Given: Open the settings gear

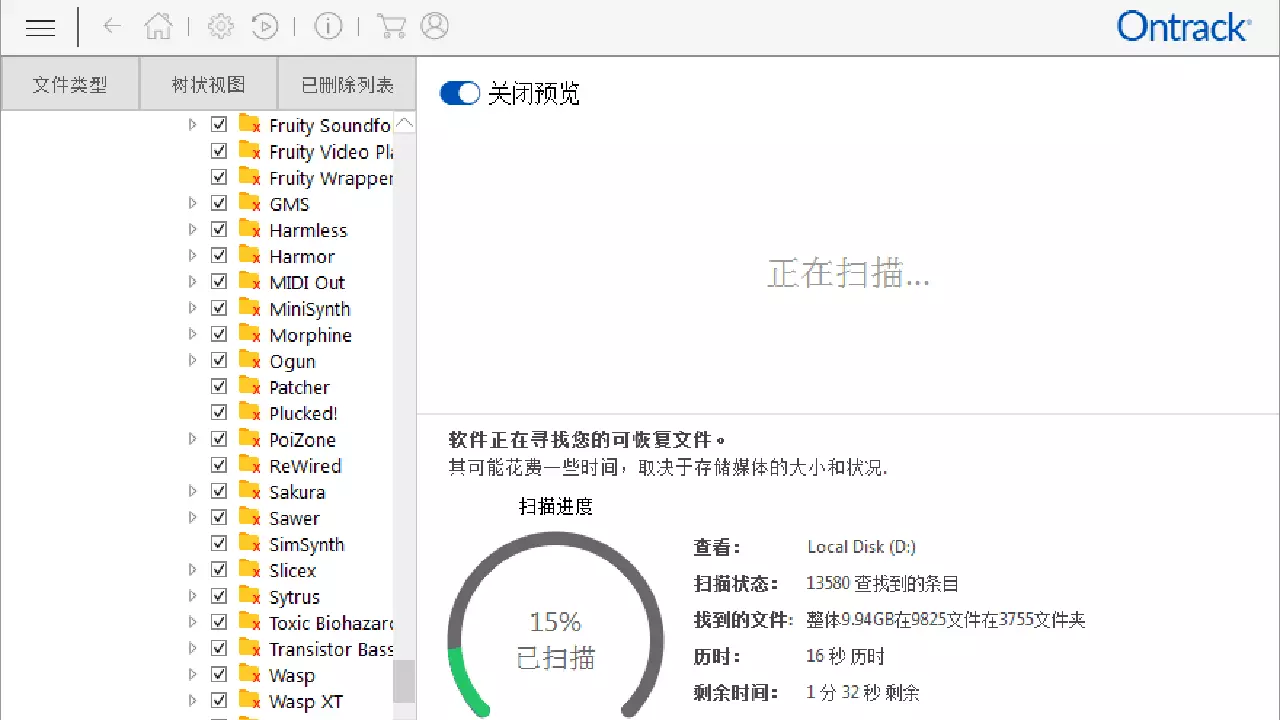Looking at the screenshot, I should 220,27.
